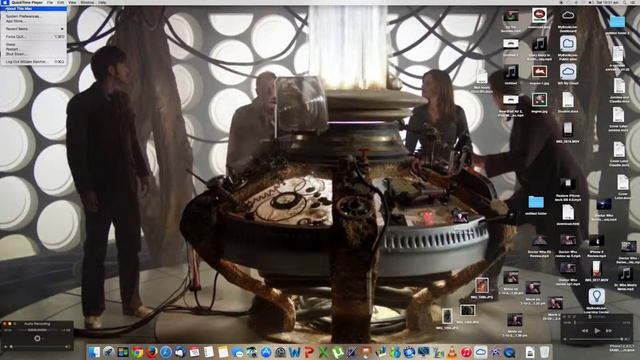The image size is (640, 360).
Task: Open Safari compass icon in Dock
Action: tap(166, 352)
